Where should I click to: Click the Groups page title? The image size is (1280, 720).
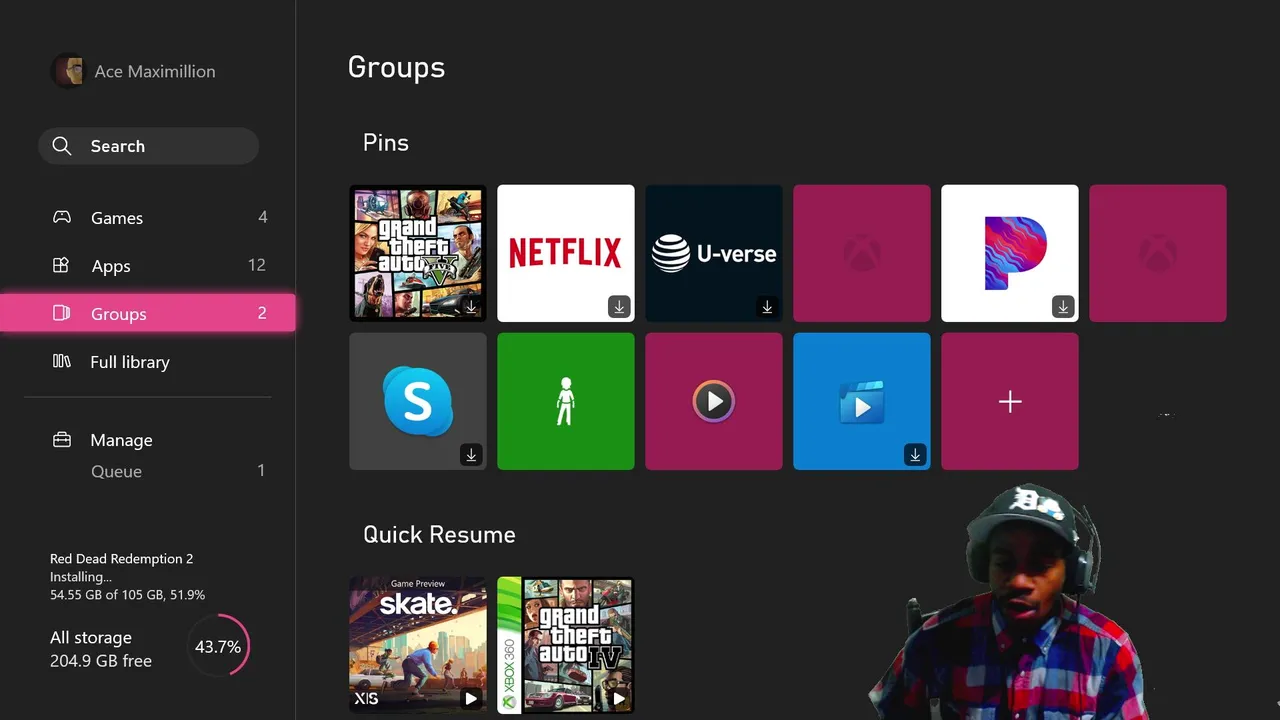tap(396, 68)
